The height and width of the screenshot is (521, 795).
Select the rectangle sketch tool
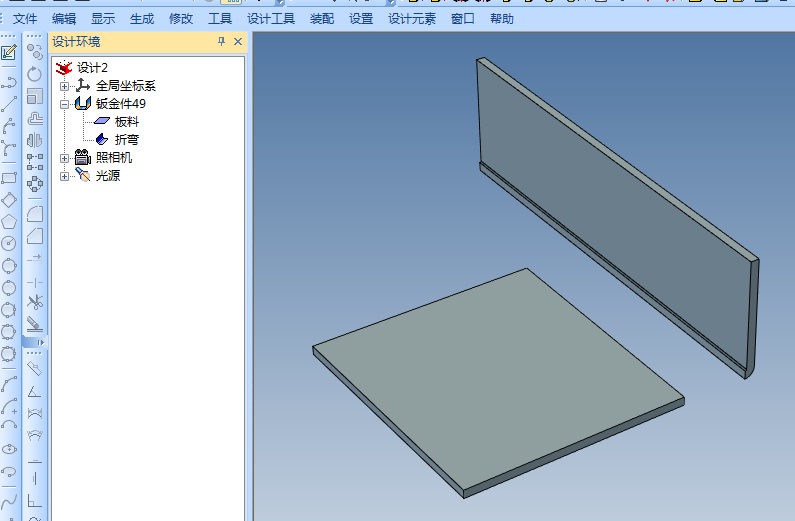point(9,178)
